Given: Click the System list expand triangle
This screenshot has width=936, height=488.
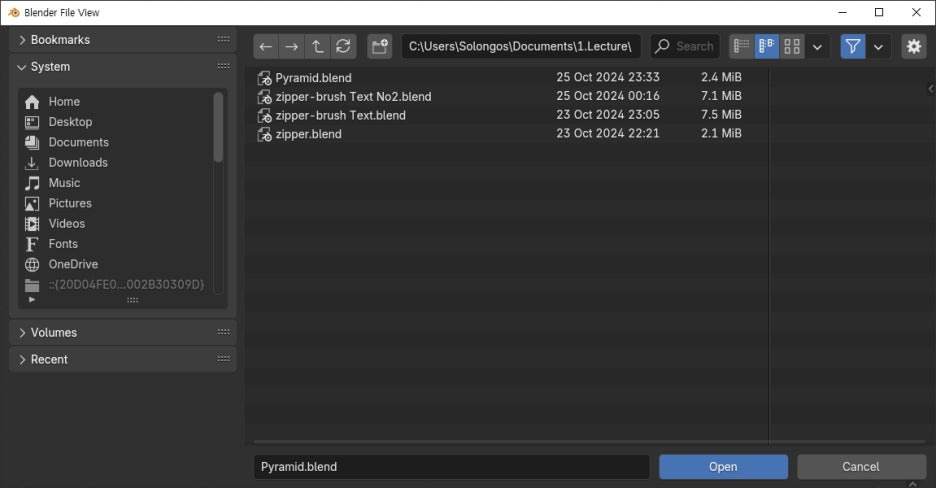Looking at the screenshot, I should 32,299.
